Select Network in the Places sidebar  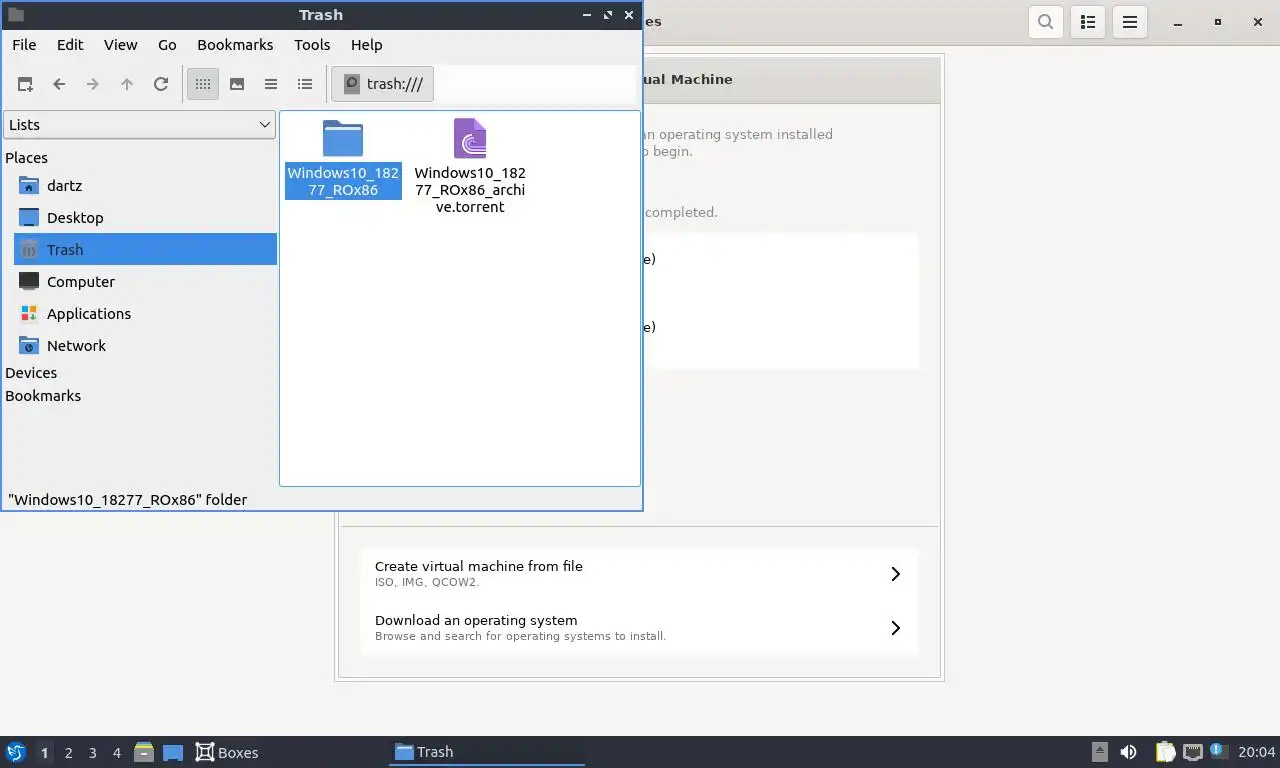[145, 346]
